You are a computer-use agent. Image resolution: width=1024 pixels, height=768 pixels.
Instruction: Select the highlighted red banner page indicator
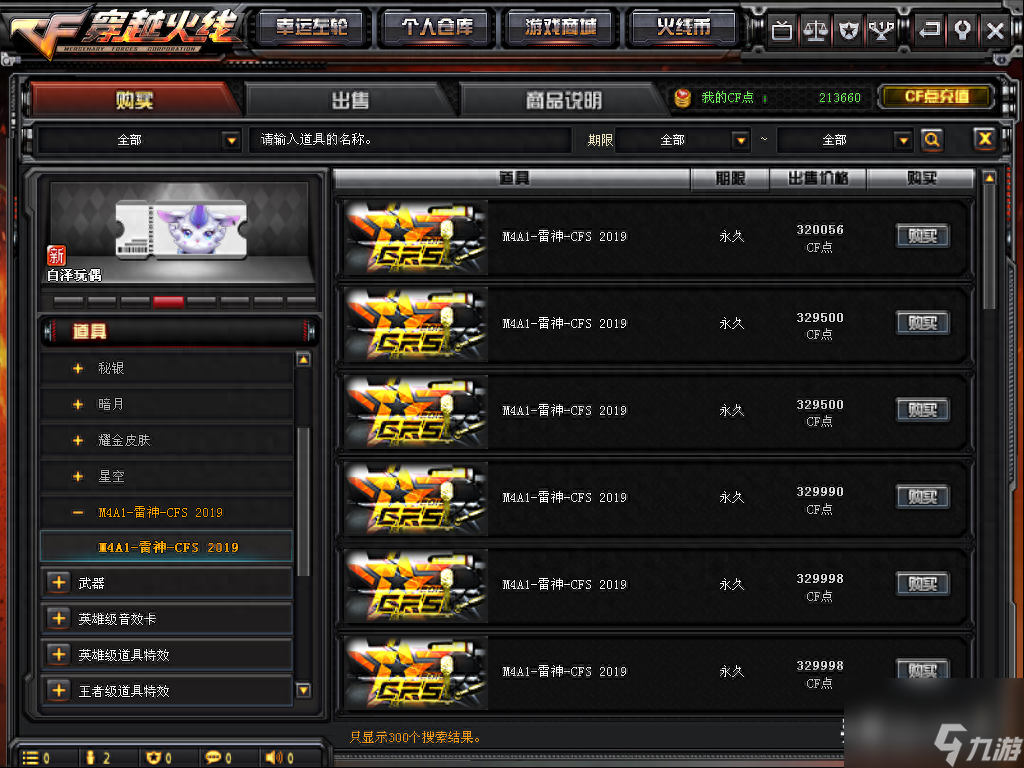click(x=168, y=302)
